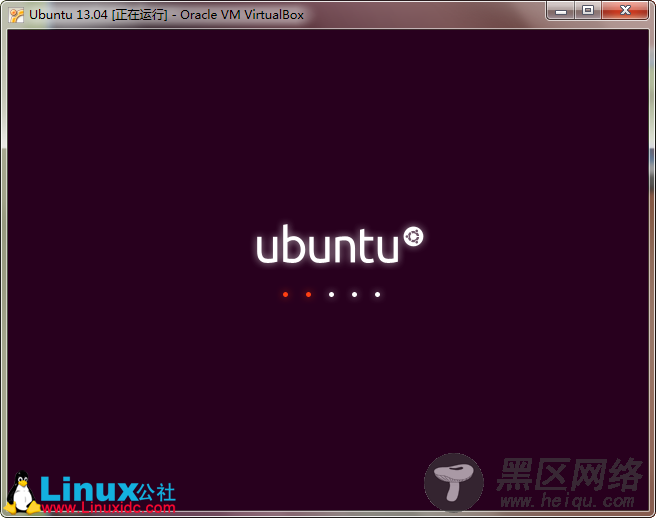Click inside the Ubuntu boot screen display
Screen dimensions: 656x518
pyautogui.click(x=328, y=270)
